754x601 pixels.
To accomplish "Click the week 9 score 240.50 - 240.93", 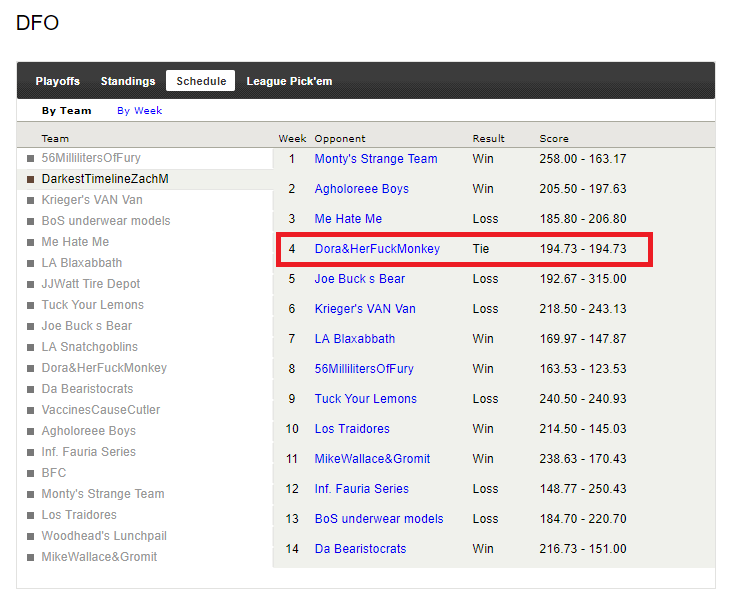I will click(583, 399).
